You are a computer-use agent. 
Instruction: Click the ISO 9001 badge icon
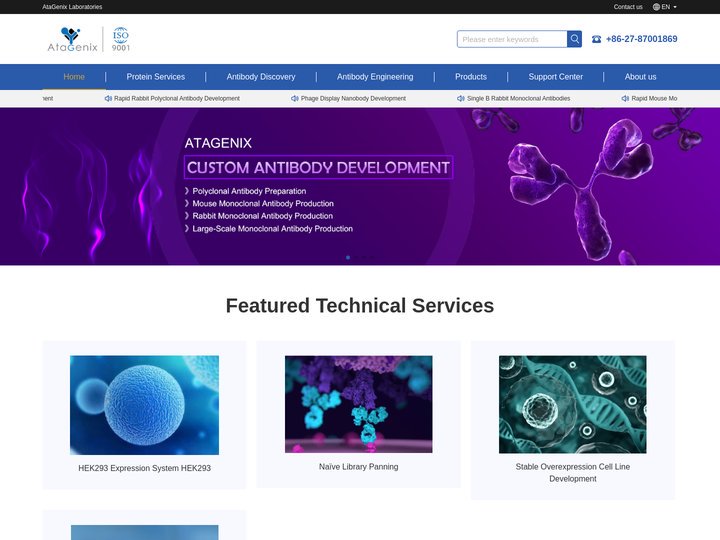click(121, 39)
